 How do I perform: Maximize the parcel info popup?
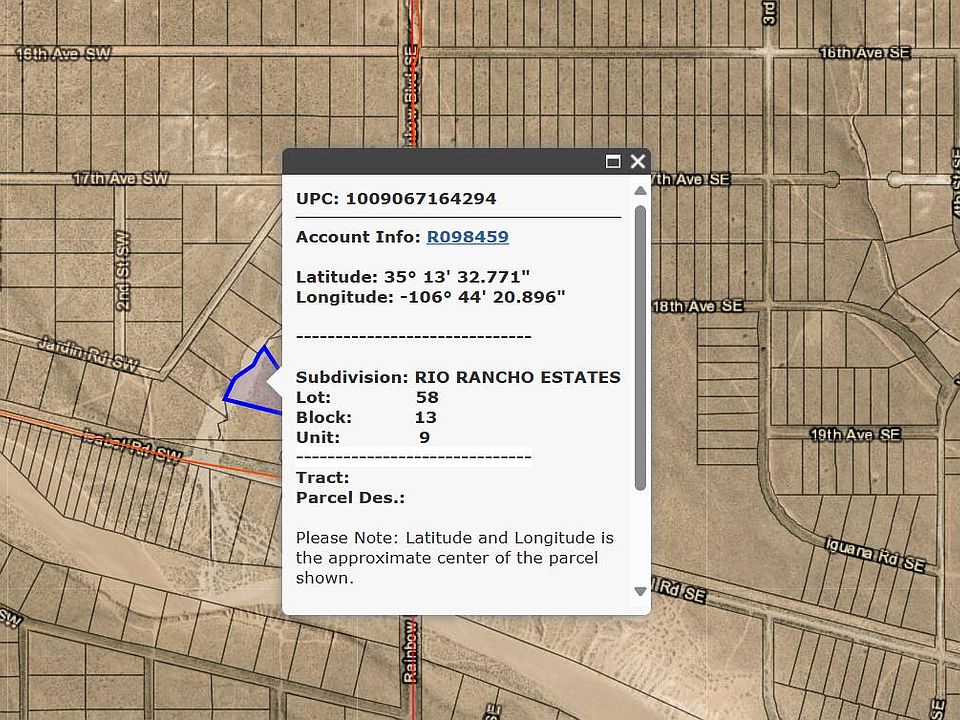pos(613,161)
